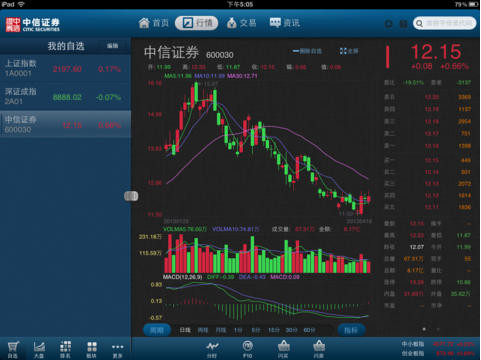Screen dimensions: 481x360
Task: Tap 闪卖 quick sell basket icon
Action: point(319,349)
